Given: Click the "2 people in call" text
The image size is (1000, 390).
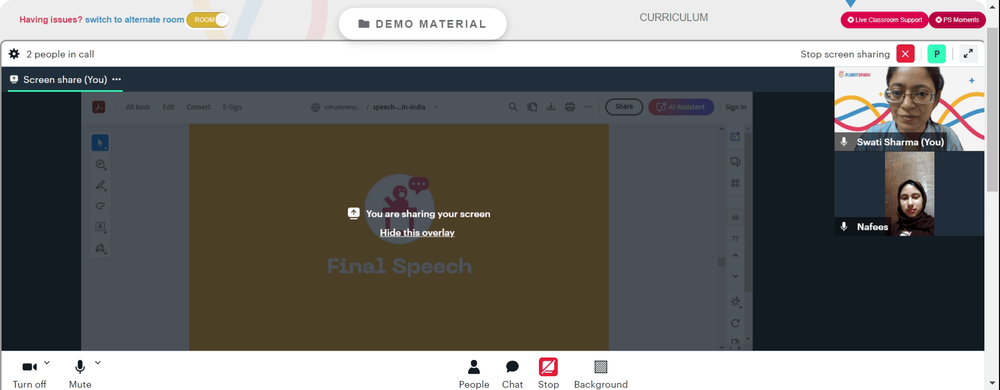Looking at the screenshot, I should point(61,54).
